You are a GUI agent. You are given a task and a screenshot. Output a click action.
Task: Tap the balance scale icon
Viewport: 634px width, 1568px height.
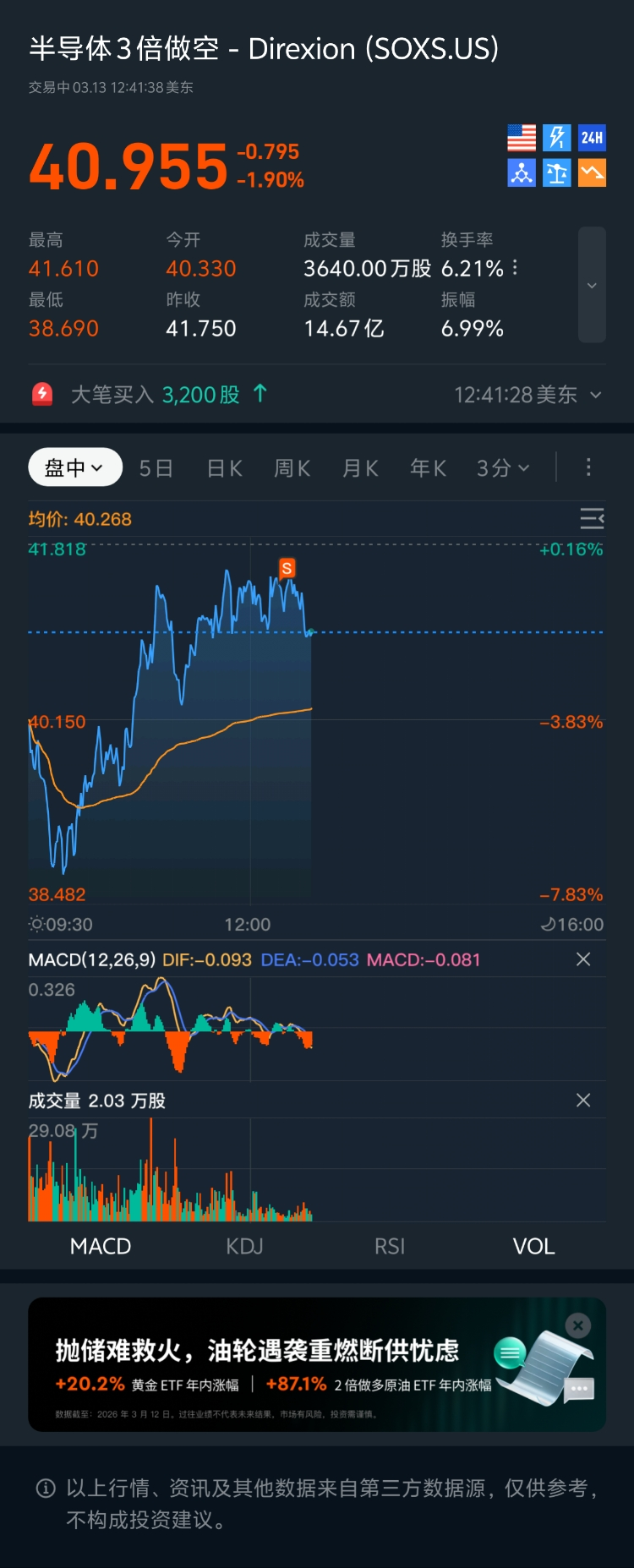point(556,173)
